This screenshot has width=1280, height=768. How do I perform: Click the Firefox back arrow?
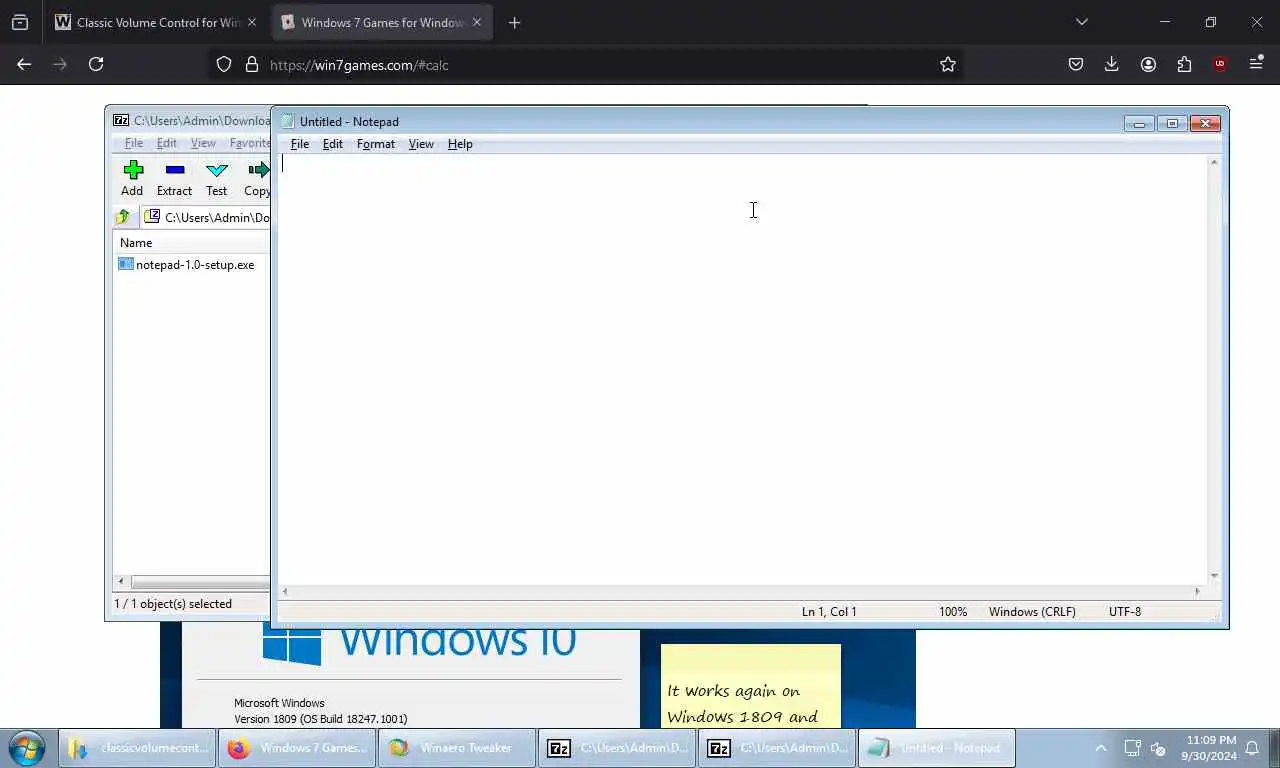(24, 64)
